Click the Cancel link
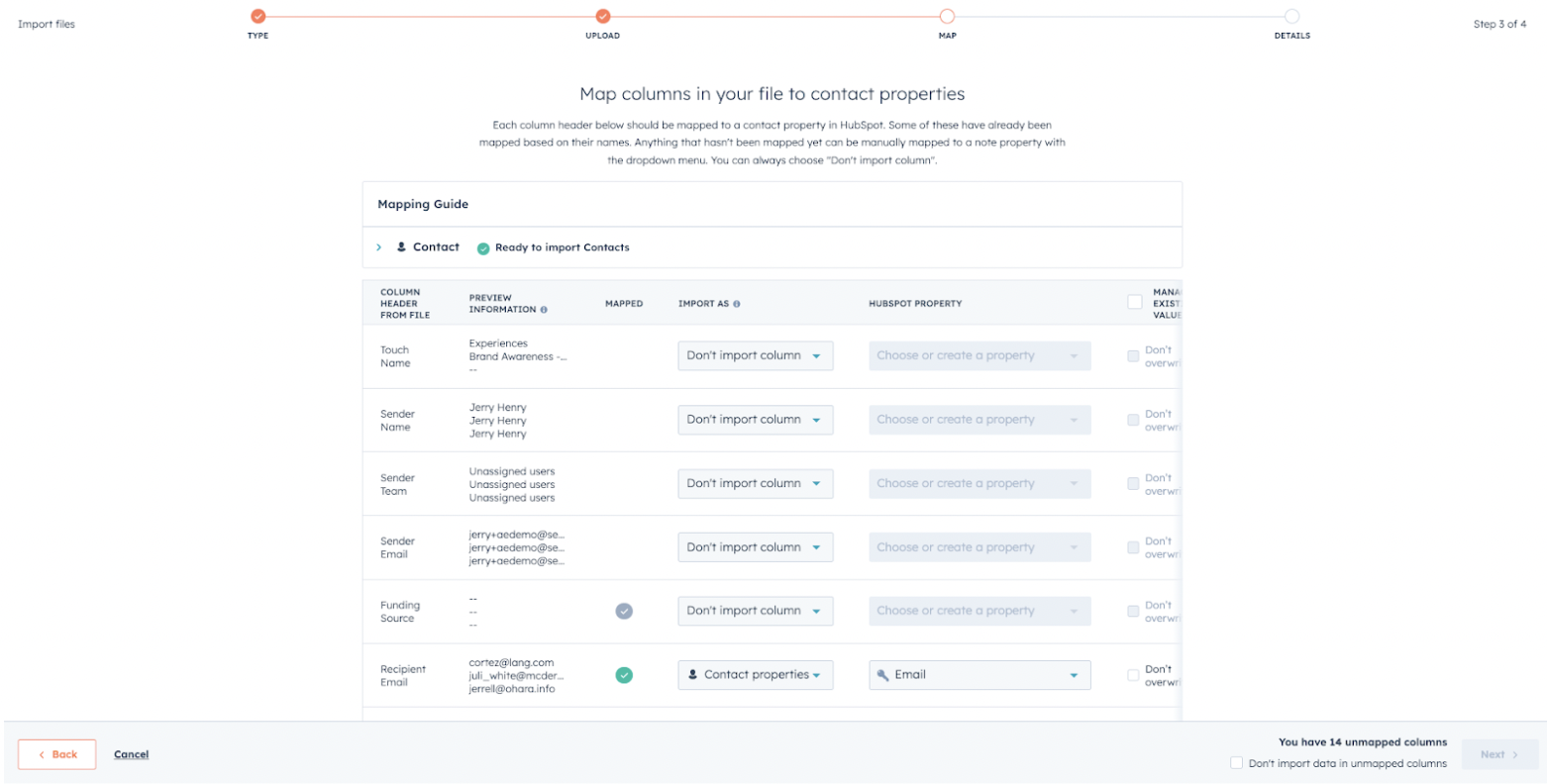Viewport: 1547px width, 784px height. (130, 753)
